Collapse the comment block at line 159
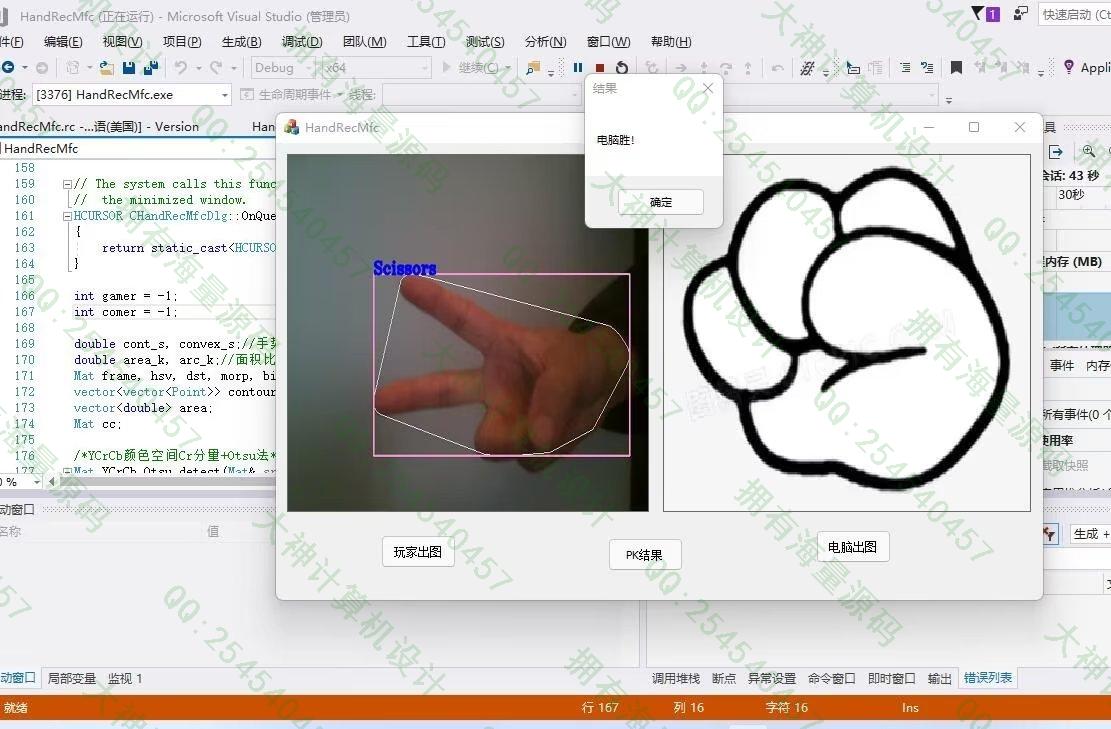The height and width of the screenshot is (729, 1111). [67, 184]
